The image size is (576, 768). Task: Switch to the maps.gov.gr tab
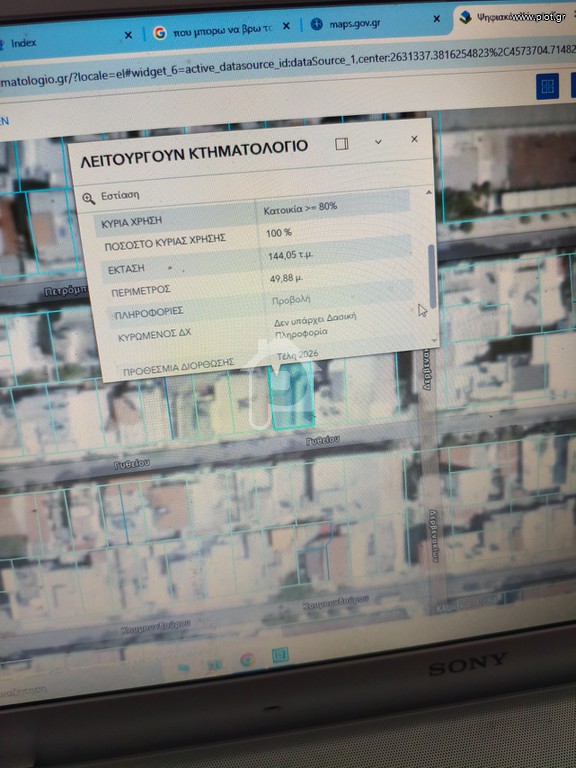(x=376, y=23)
